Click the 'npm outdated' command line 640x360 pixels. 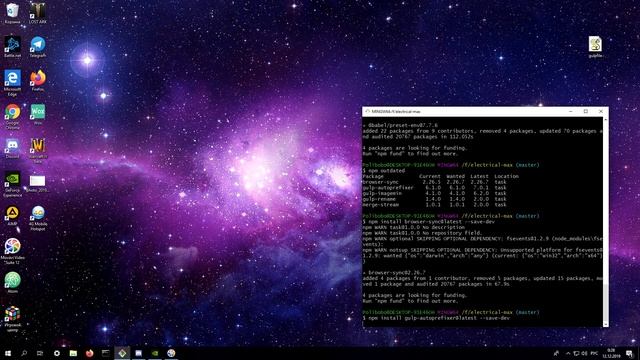[x=384, y=171]
